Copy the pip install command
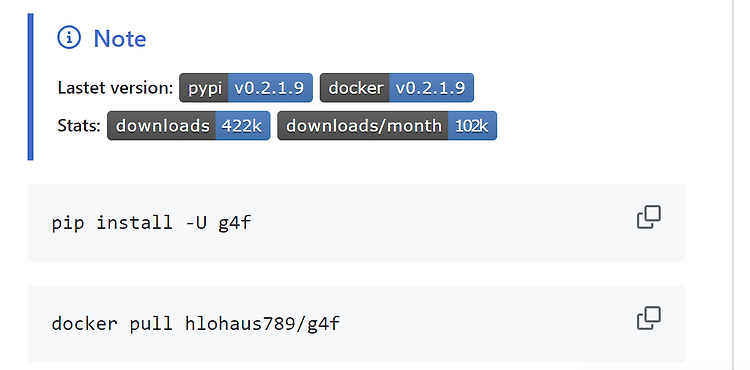The height and width of the screenshot is (370, 750). [x=649, y=217]
